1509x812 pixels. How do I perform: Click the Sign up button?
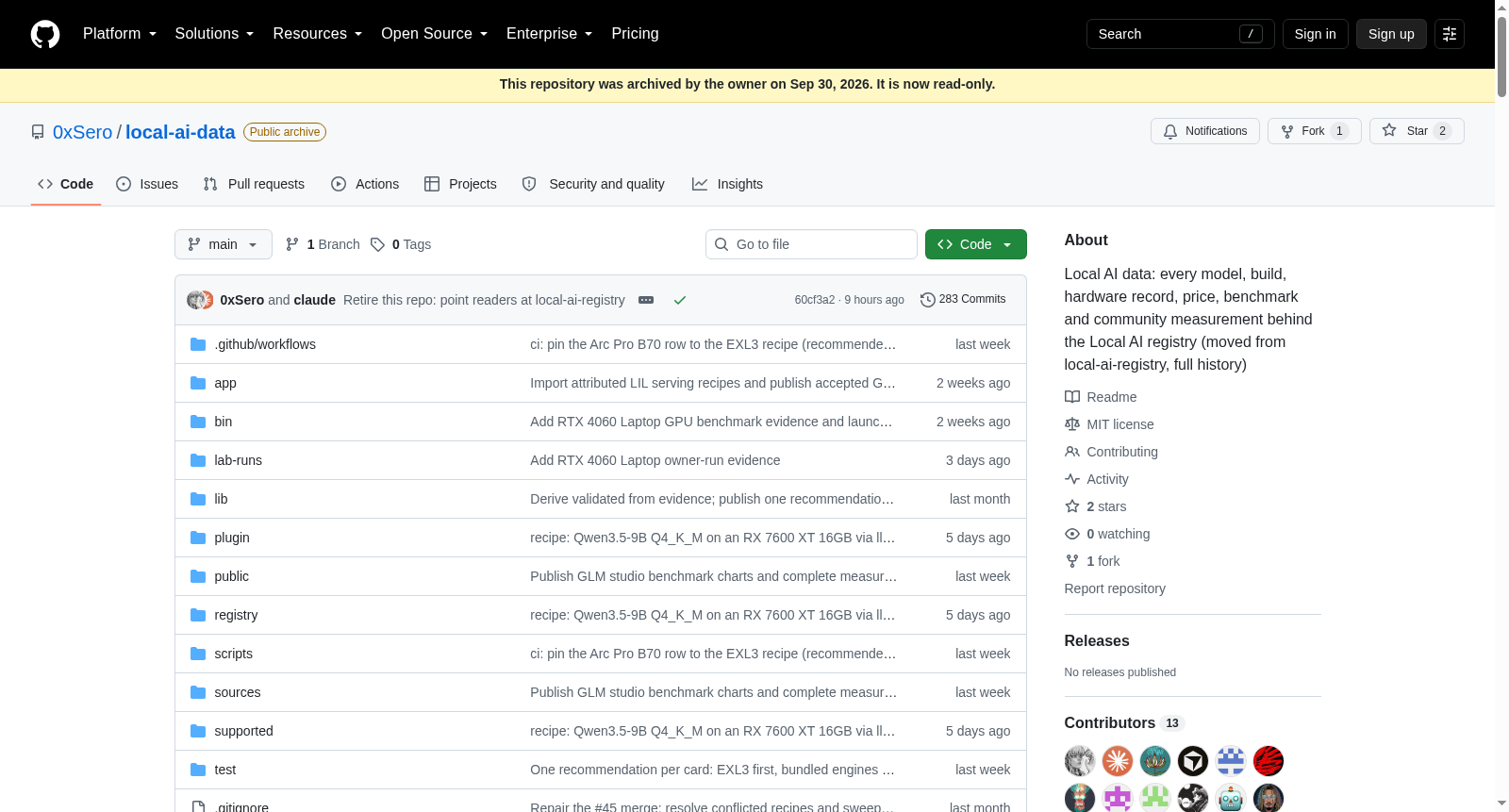pos(1391,34)
